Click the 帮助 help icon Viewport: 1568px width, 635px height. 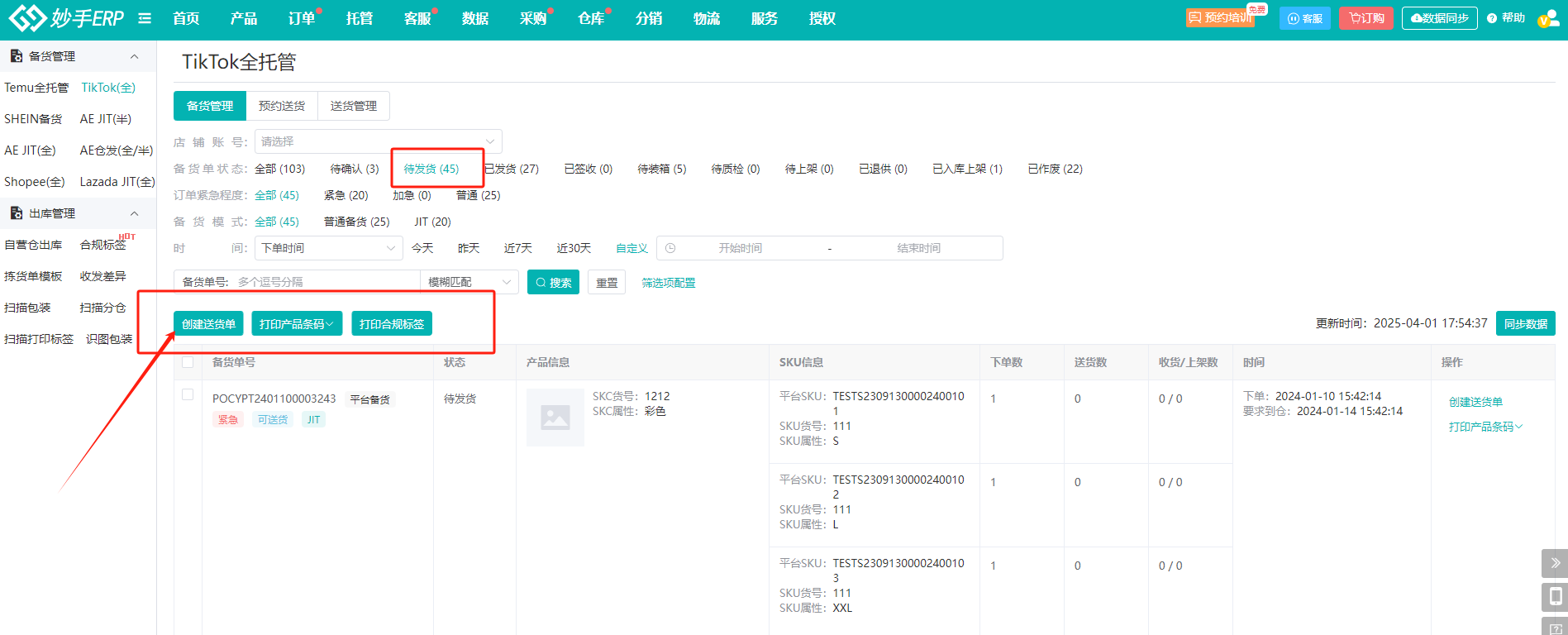(1505, 18)
